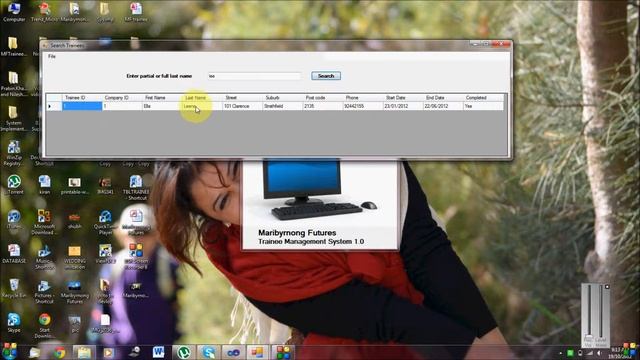Image resolution: width=640 pixels, height=360 pixels.
Task: Open the MFTrainee folder on desktop
Action: 13,46
